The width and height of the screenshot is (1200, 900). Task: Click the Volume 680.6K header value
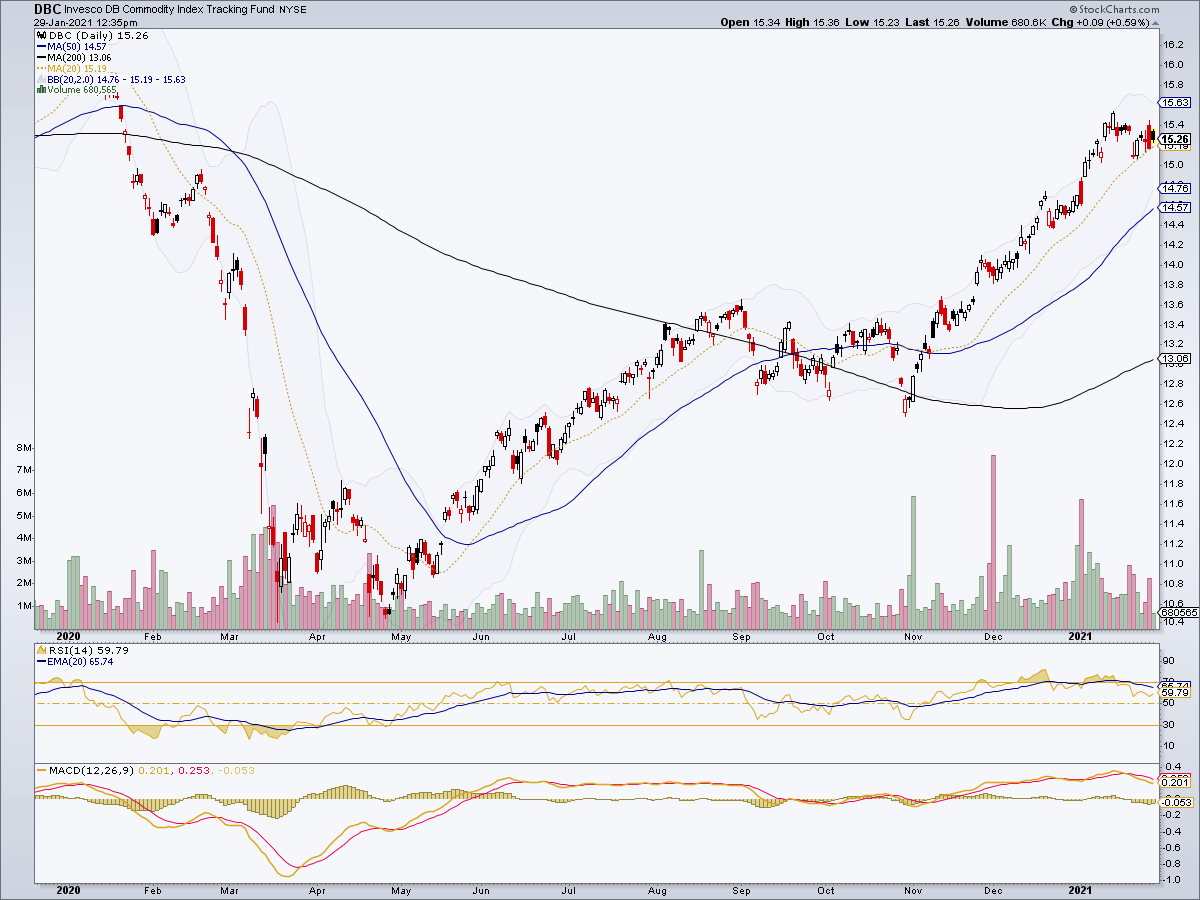click(x=1005, y=22)
